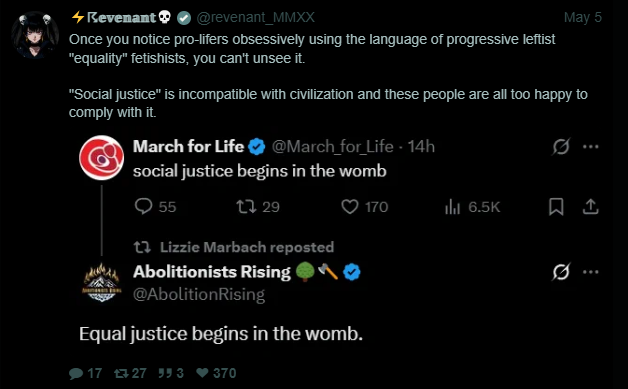Share the March for Life tweet
The image size is (628, 389).
[590, 207]
